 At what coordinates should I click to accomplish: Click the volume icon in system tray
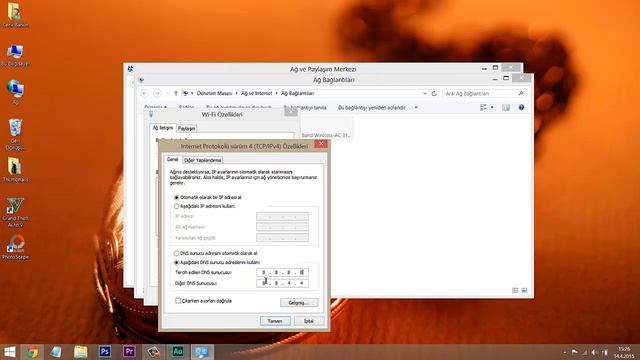pyautogui.click(x=594, y=352)
